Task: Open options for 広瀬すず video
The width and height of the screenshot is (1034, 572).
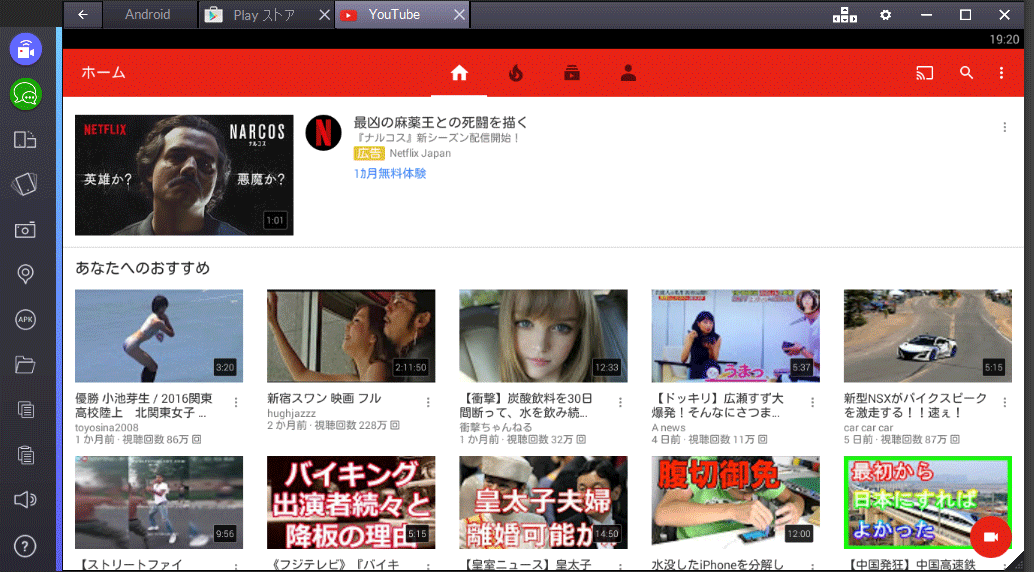Action: 812,402
